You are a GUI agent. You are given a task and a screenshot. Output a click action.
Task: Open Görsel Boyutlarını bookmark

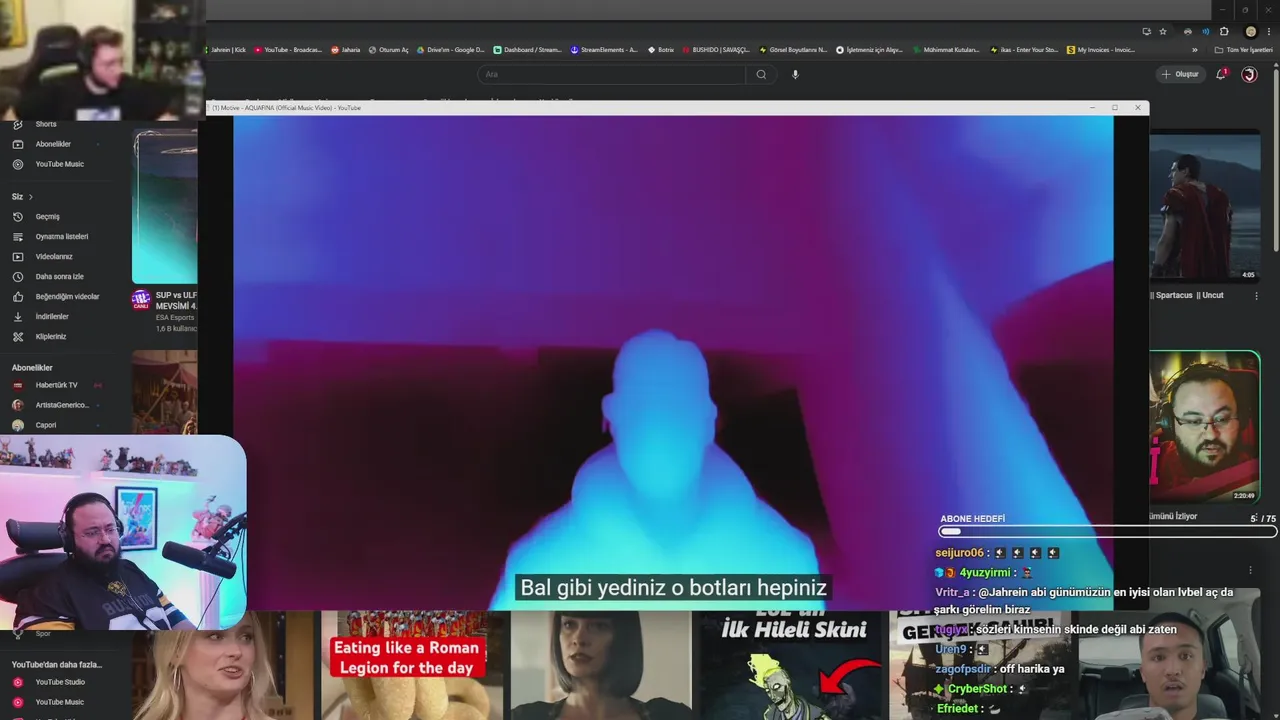(x=794, y=49)
